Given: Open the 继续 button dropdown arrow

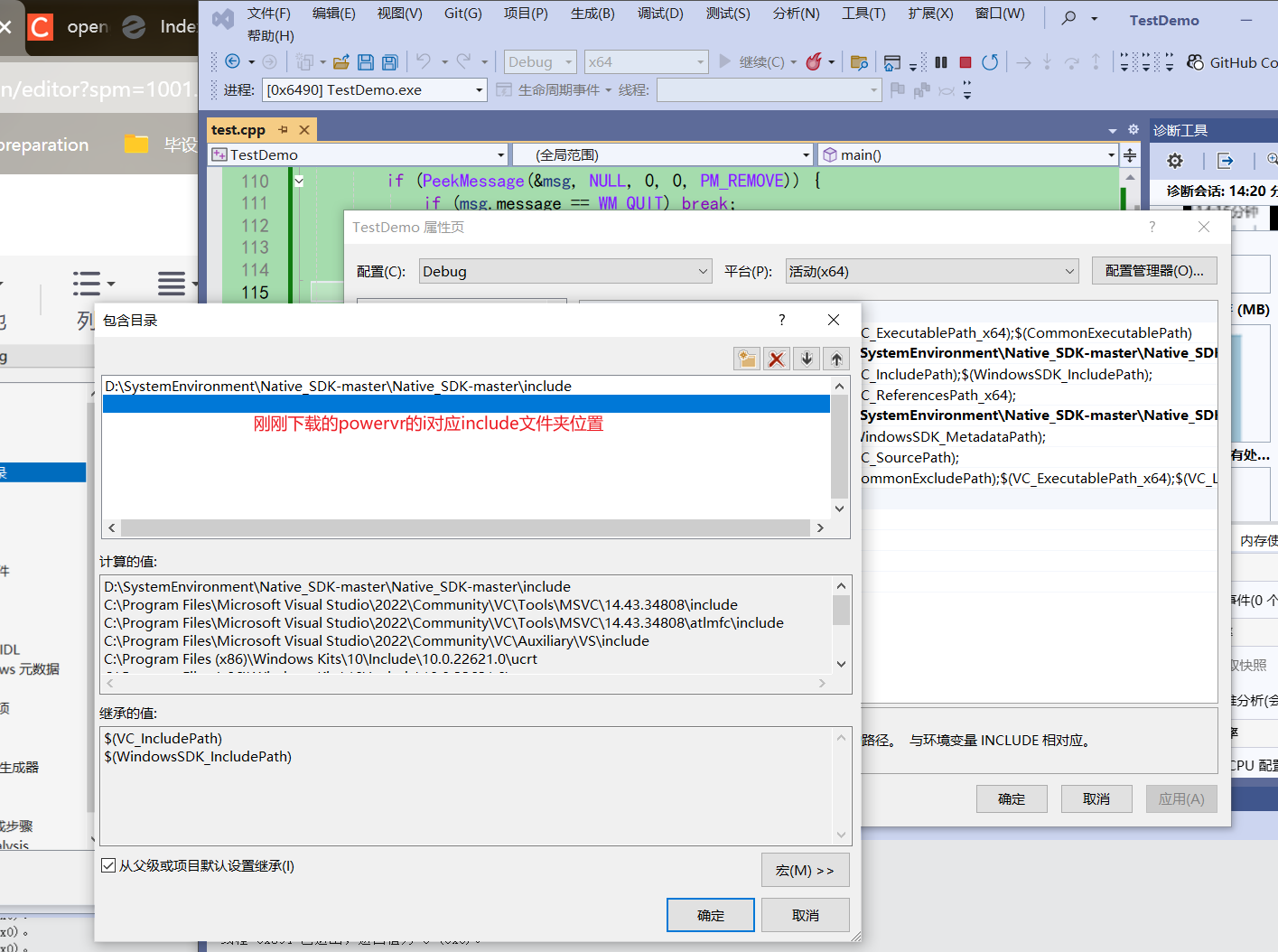Looking at the screenshot, I should [x=794, y=62].
